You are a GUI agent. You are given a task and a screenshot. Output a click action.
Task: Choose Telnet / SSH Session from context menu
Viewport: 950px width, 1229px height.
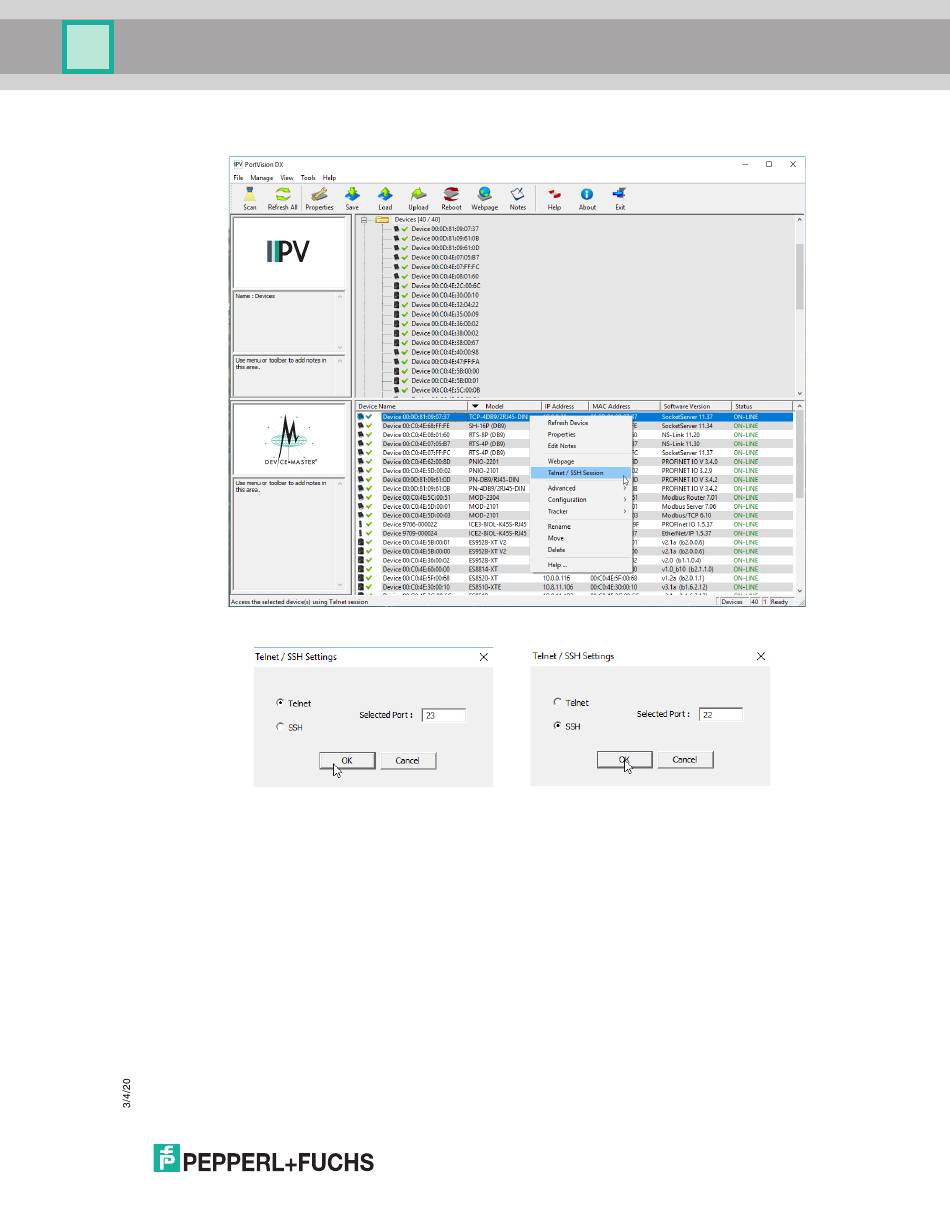pyautogui.click(x=581, y=473)
